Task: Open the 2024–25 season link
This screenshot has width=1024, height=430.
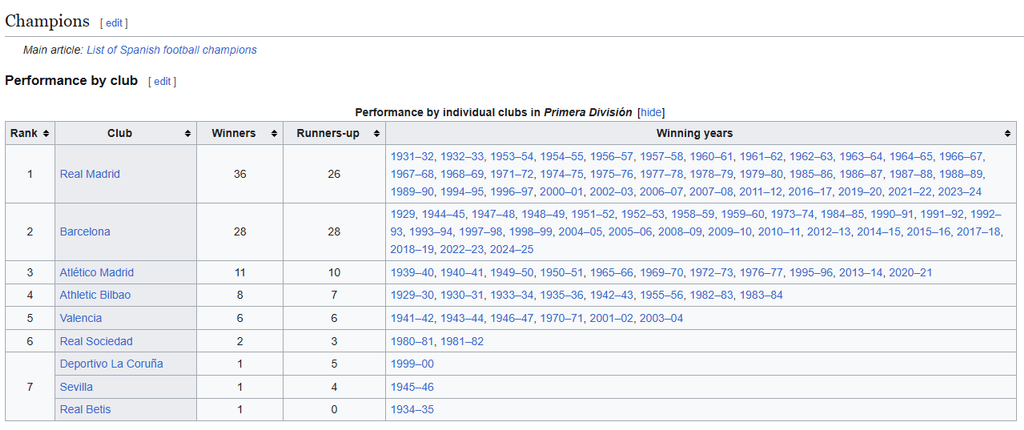Action: coord(512,250)
